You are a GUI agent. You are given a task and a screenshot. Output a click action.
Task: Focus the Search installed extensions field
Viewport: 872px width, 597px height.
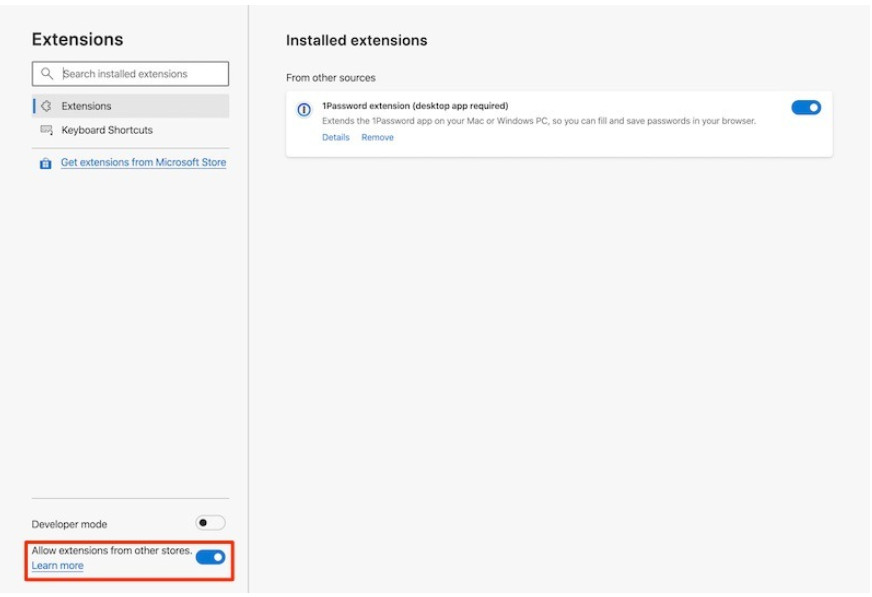point(130,73)
